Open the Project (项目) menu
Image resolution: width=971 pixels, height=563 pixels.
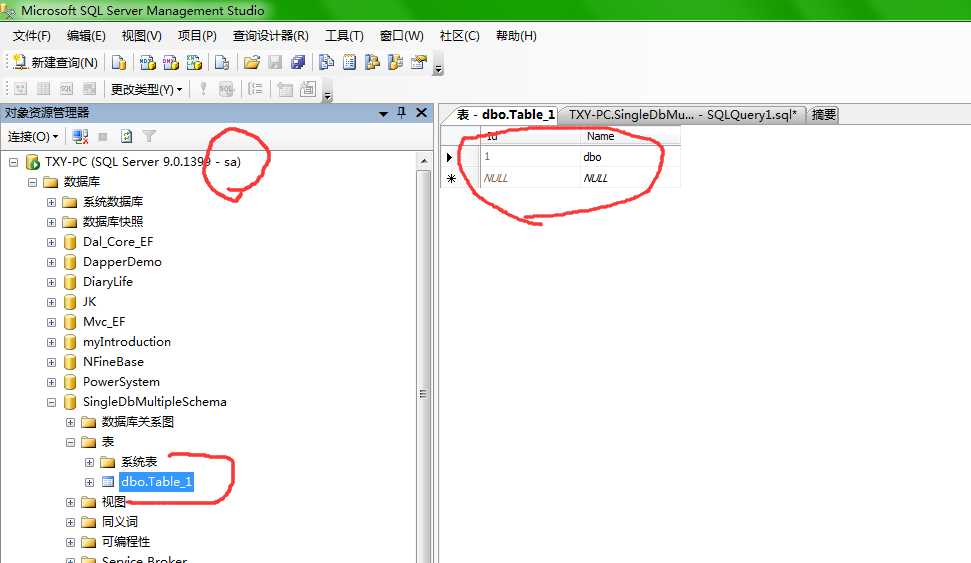coord(198,36)
